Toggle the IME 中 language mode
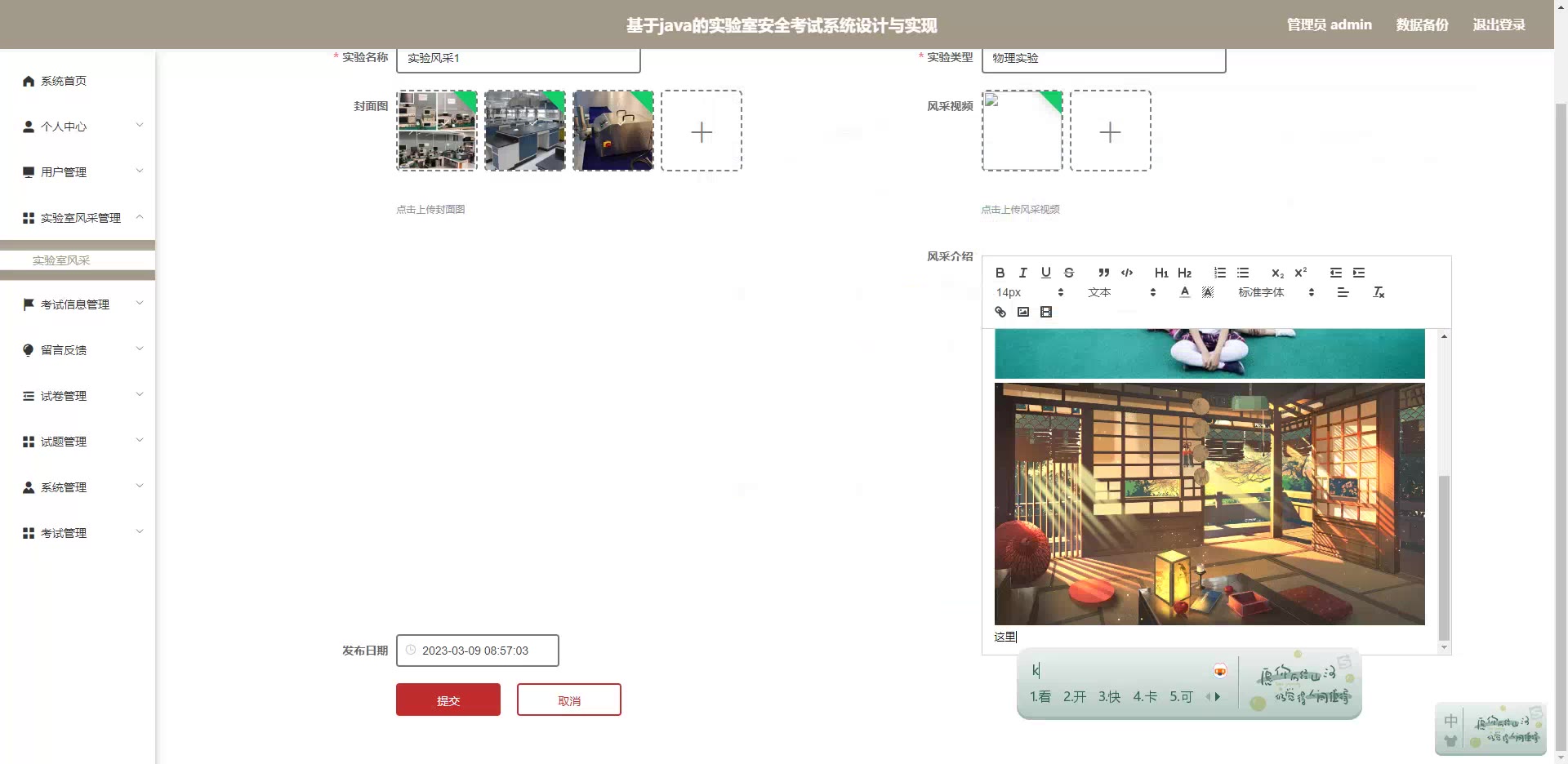The width and height of the screenshot is (1568, 764). (x=1450, y=721)
